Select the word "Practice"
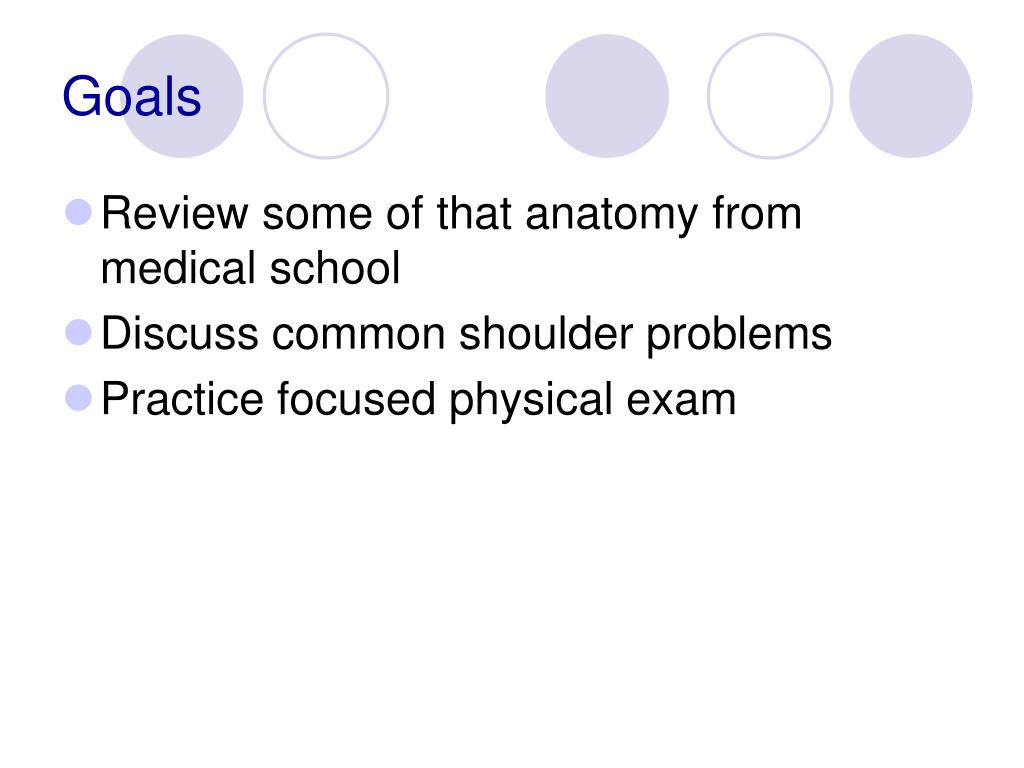Screen dimensions: 1024x768 pyautogui.click(x=182, y=399)
